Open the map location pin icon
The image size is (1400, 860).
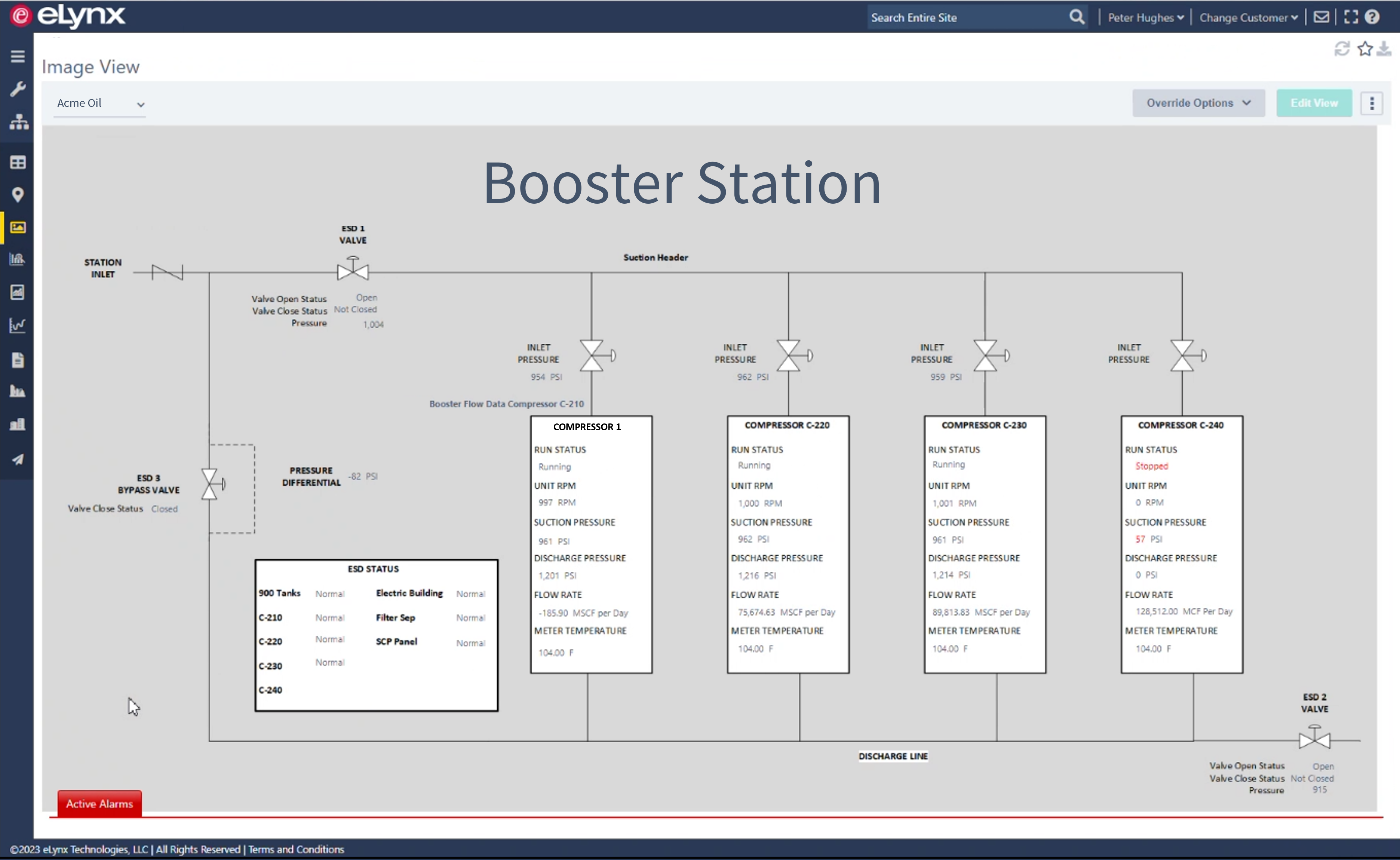pos(18,195)
